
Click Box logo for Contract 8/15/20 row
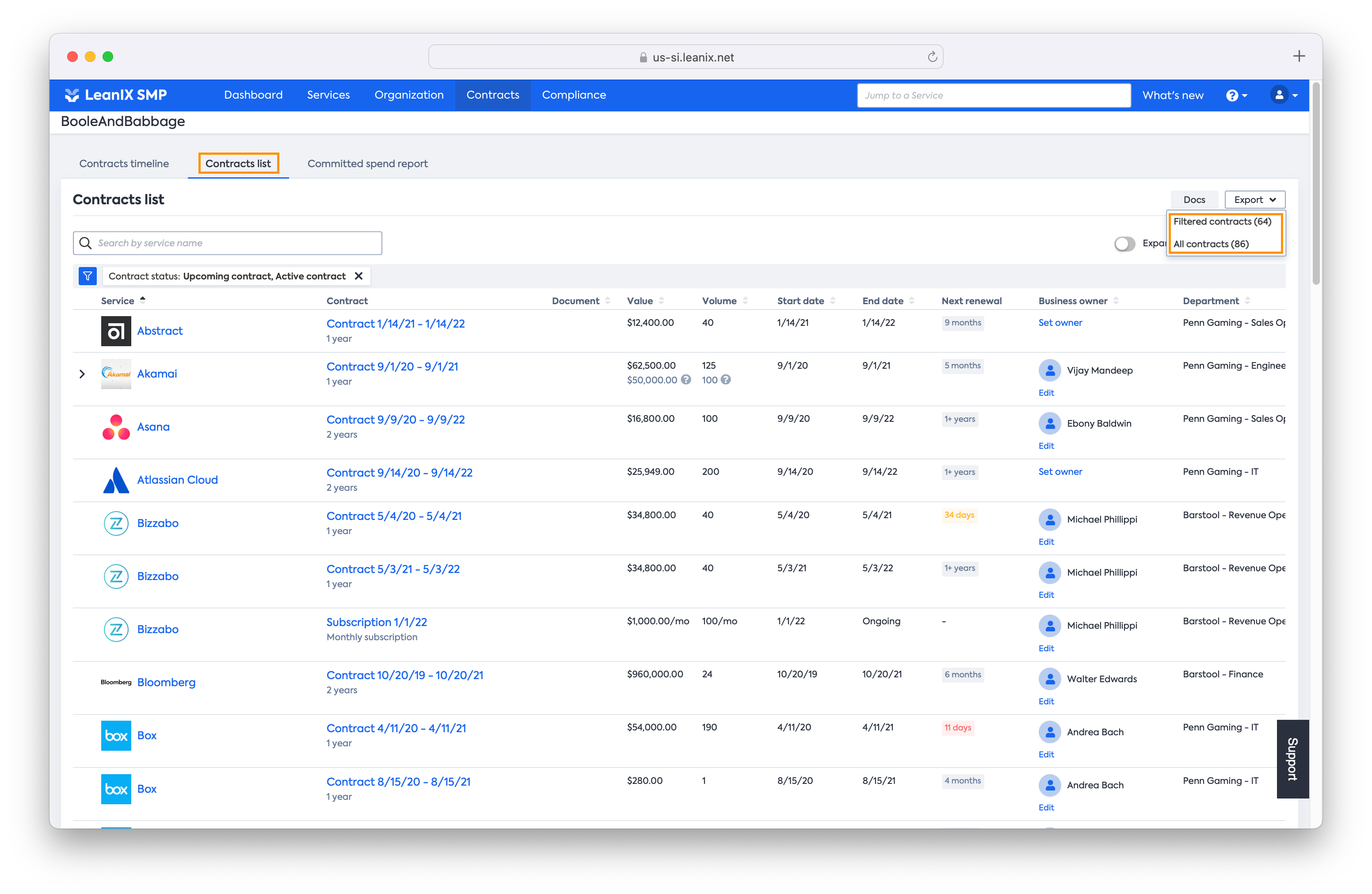point(116,788)
